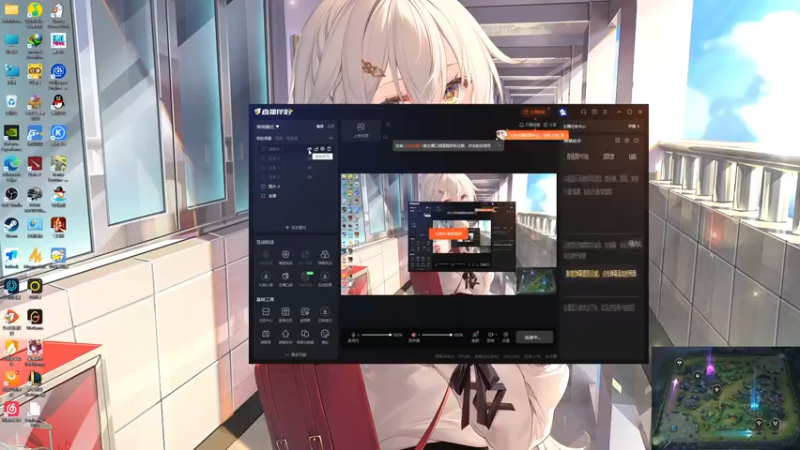
Task: Open the 详情 link in the task center header
Action: 634,126
